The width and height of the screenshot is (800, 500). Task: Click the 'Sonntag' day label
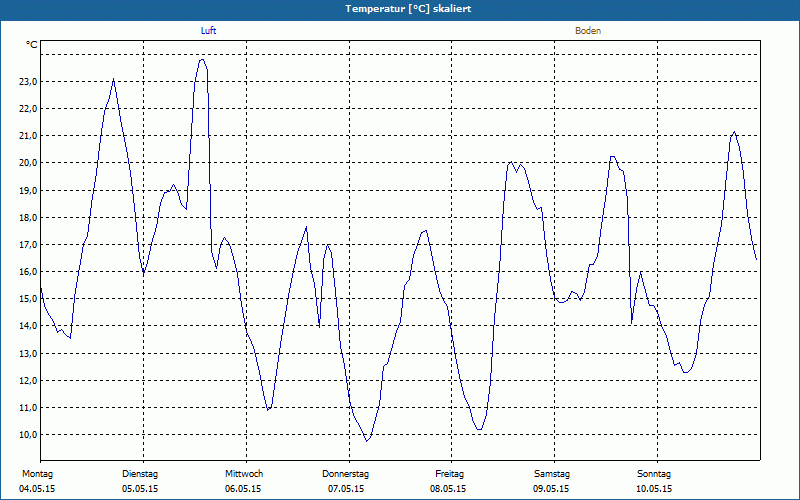coord(654,474)
